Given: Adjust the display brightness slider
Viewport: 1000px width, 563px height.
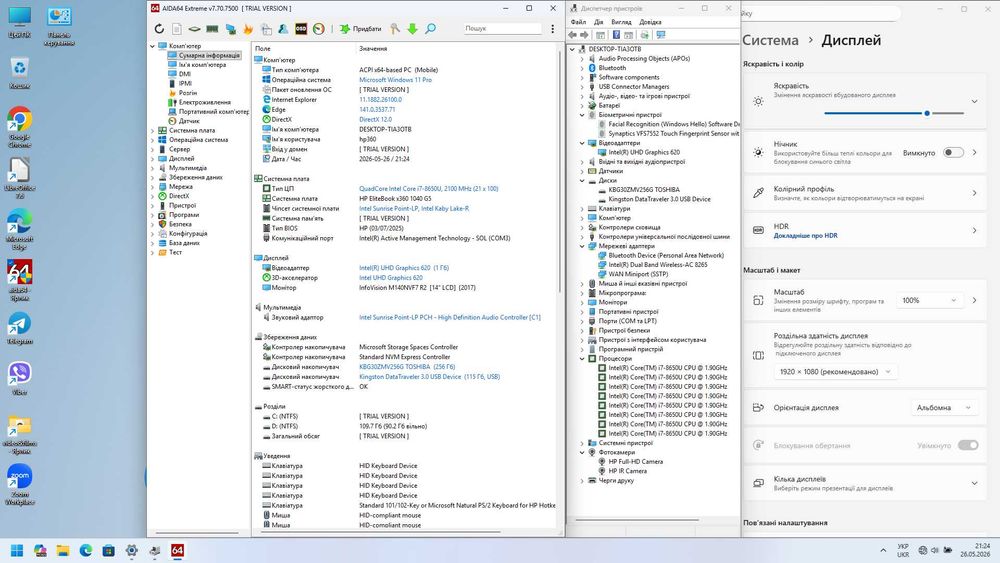Looking at the screenshot, I should pyautogui.click(x=894, y=113).
